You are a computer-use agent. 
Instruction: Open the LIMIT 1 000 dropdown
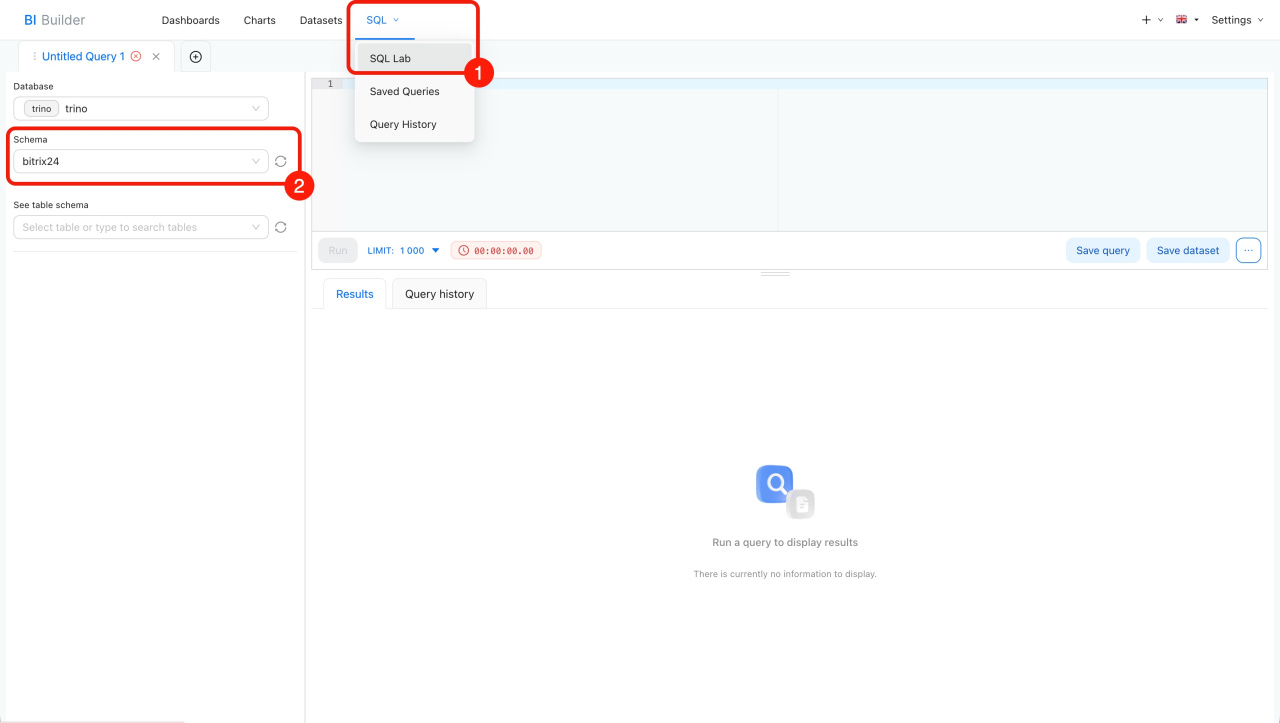point(404,250)
